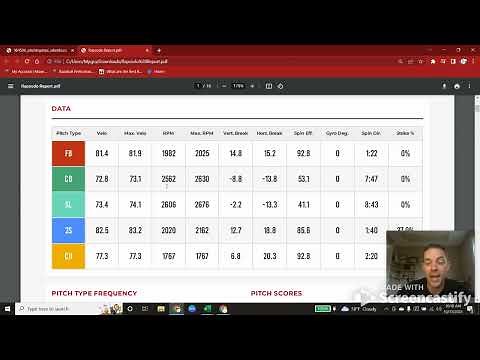The width and height of the screenshot is (480, 360).
Task: Go back in browser history
Action: tap(7, 61)
